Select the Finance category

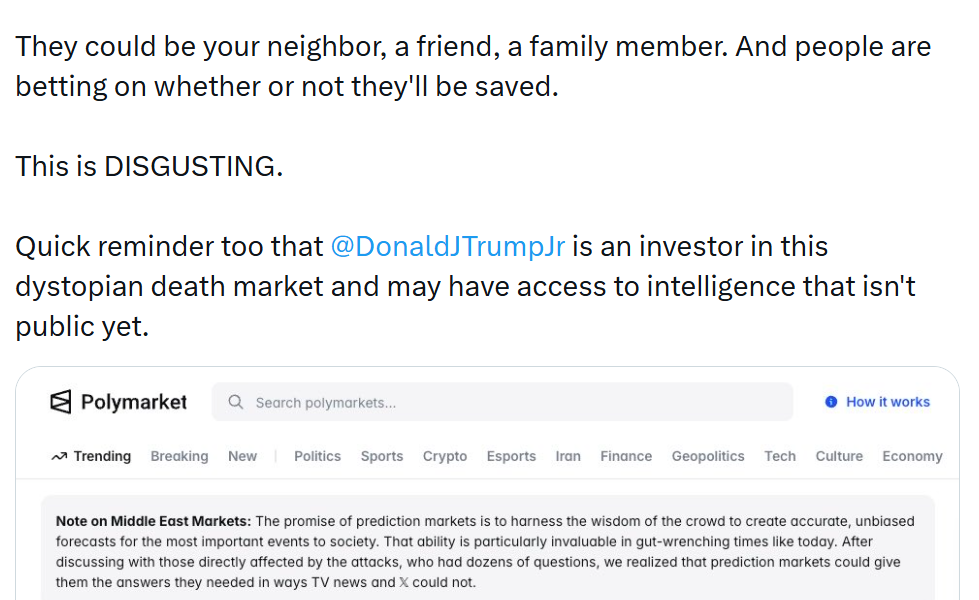click(626, 456)
